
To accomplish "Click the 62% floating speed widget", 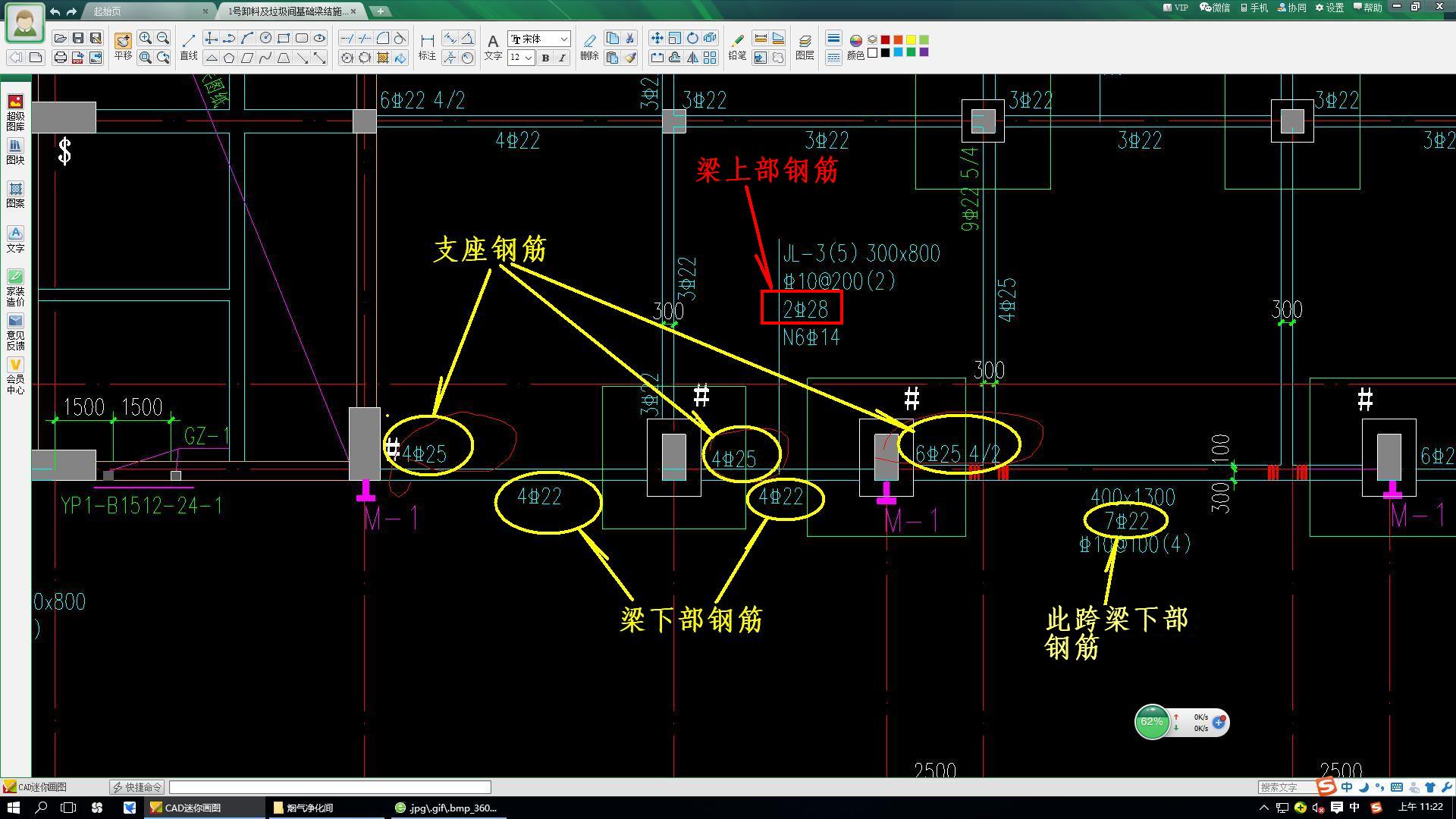I will pyautogui.click(x=1181, y=722).
